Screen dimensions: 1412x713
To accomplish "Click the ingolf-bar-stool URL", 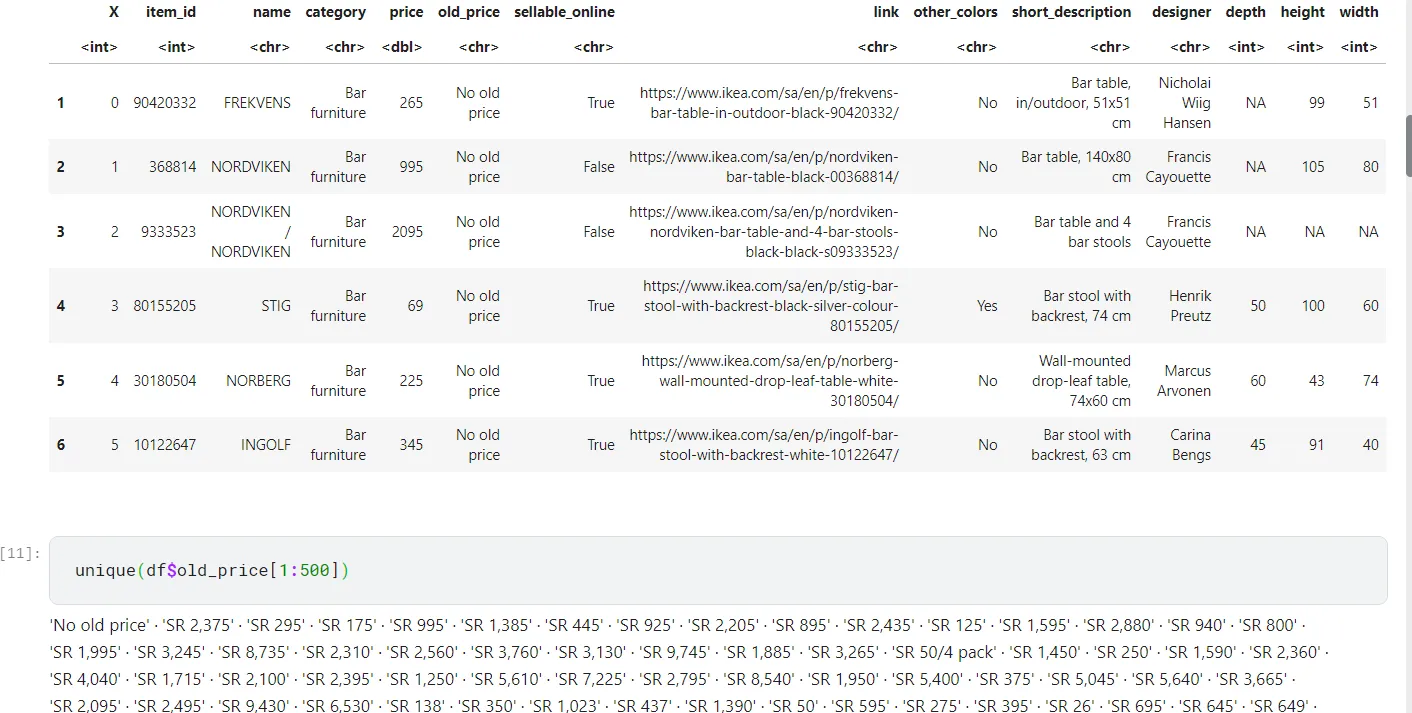I will (x=764, y=445).
